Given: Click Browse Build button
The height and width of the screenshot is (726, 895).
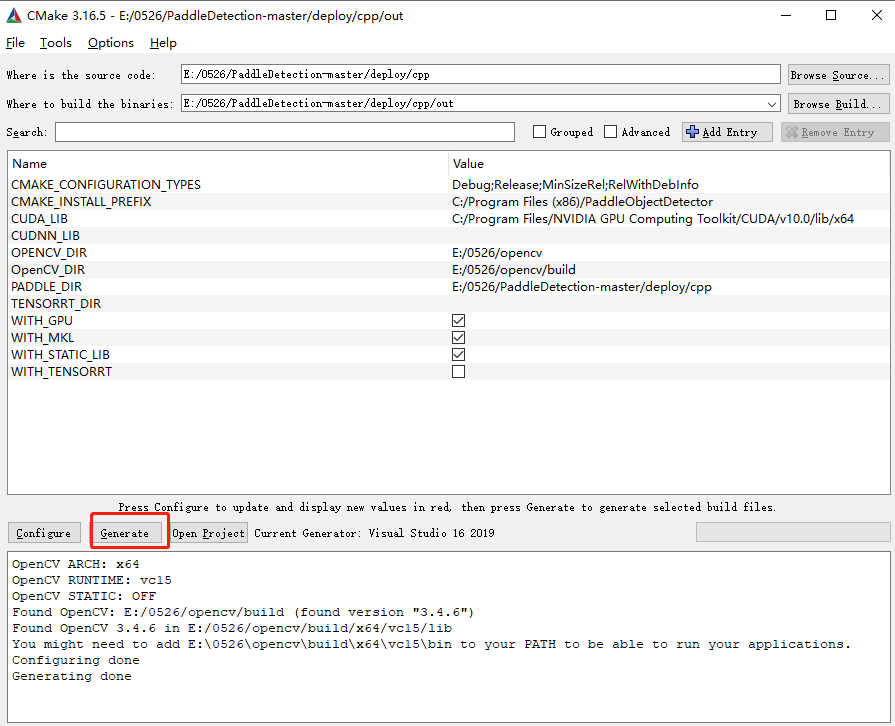Looking at the screenshot, I should pos(838,104).
